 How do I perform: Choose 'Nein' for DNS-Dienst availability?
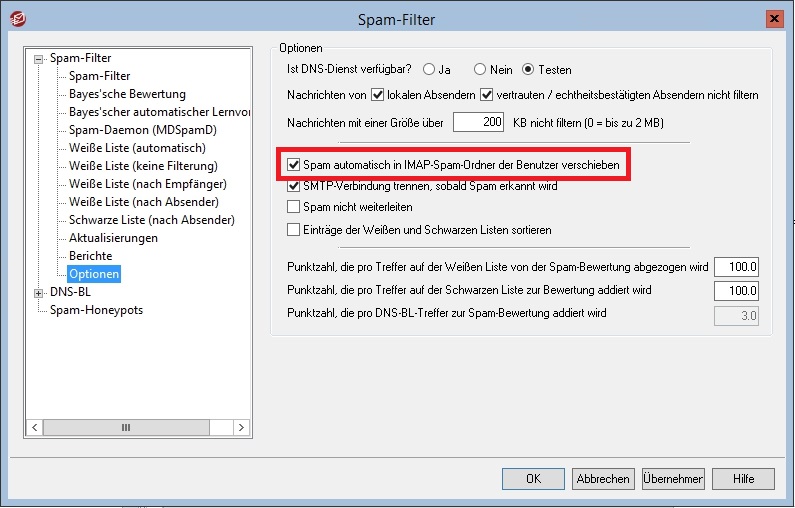(x=480, y=70)
